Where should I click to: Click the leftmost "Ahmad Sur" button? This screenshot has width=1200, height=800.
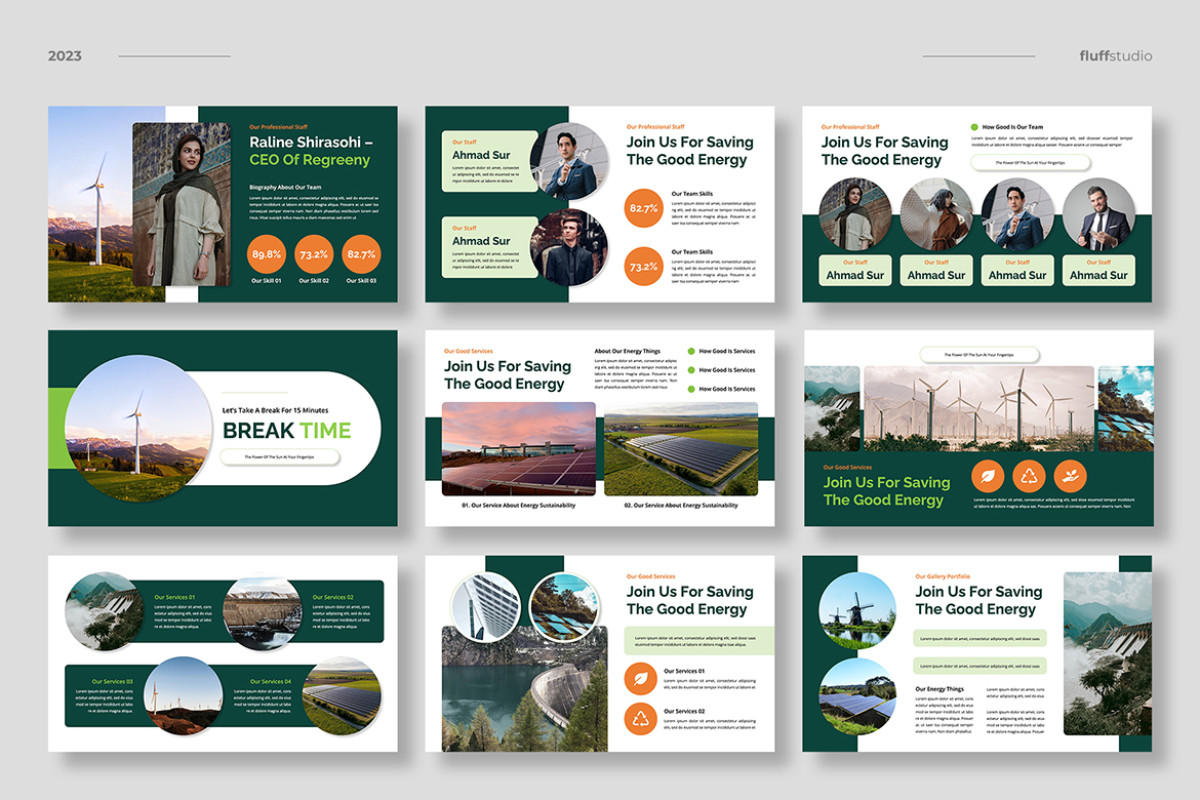click(855, 272)
